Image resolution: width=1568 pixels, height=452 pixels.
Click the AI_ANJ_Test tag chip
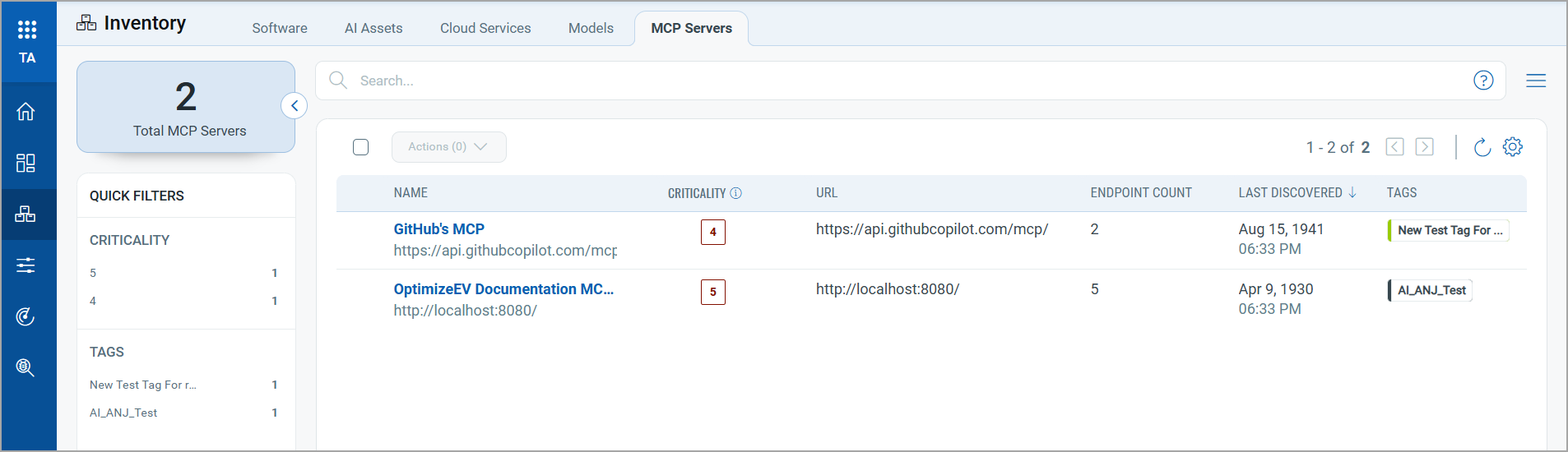1431,290
